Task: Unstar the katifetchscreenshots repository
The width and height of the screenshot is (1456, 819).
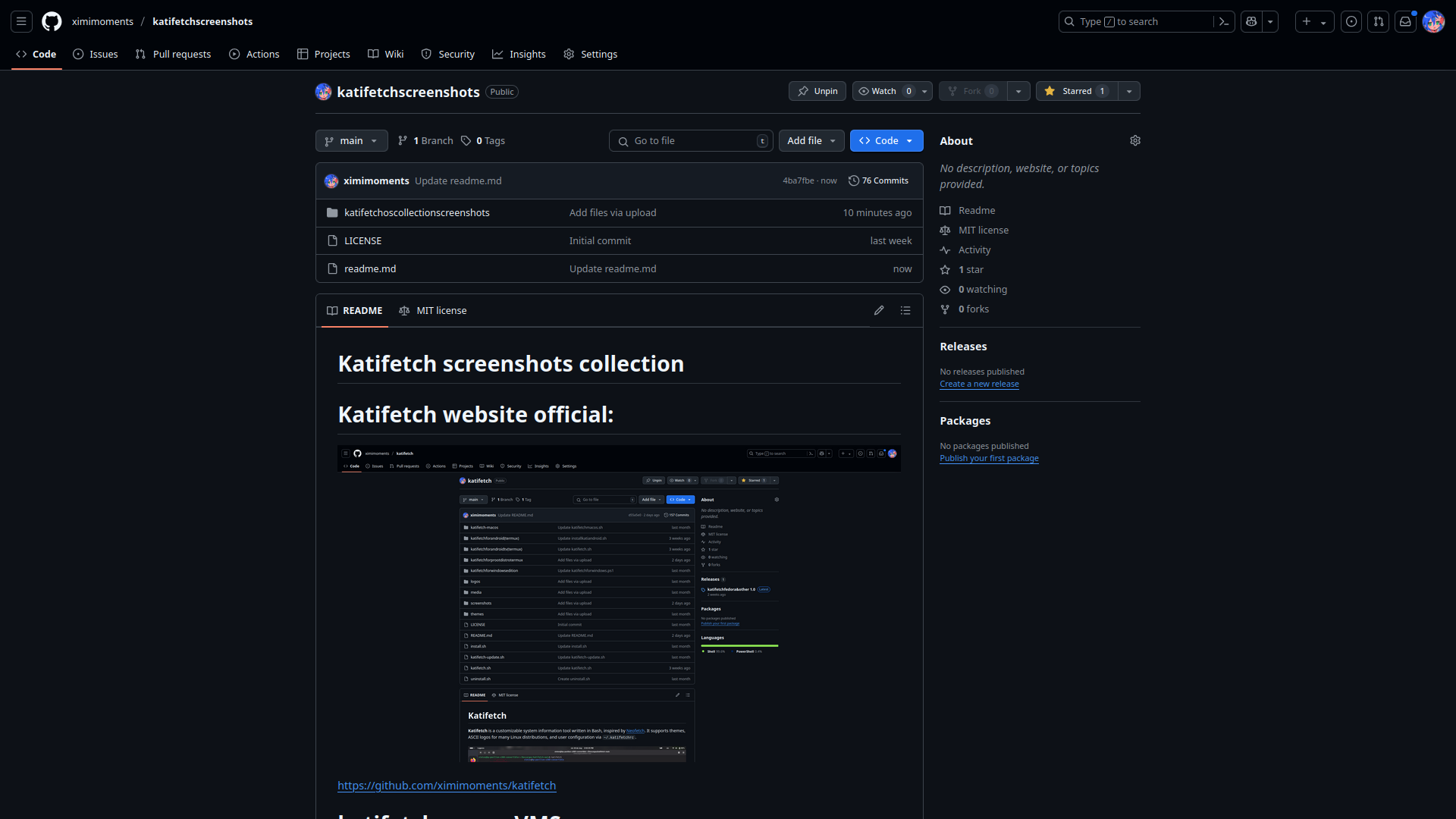Action: click(1076, 90)
